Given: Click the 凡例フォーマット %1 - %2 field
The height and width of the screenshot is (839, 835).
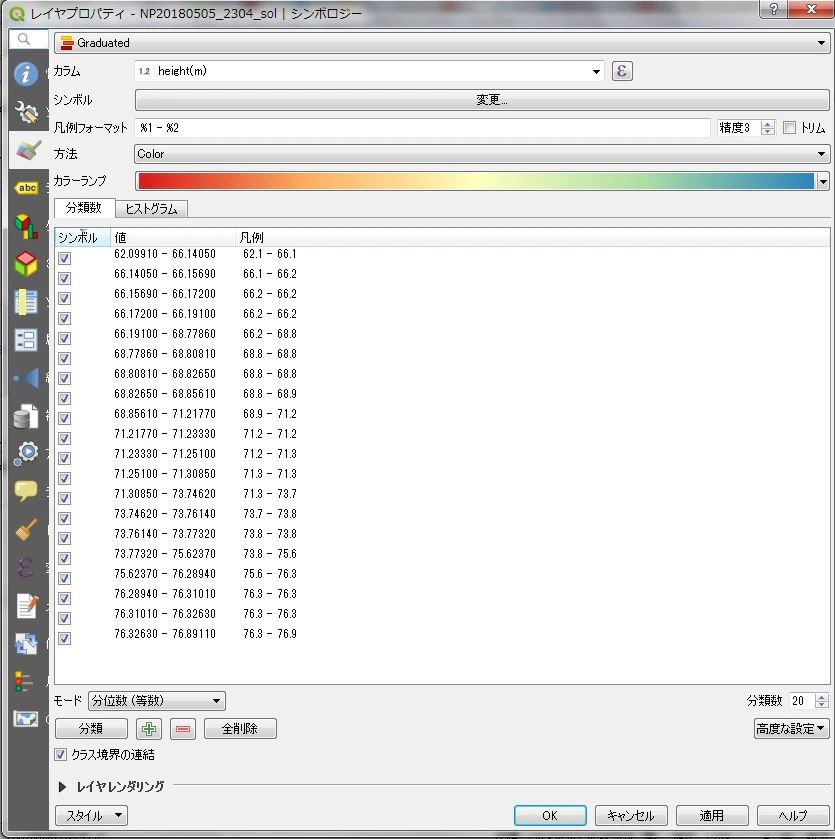Looking at the screenshot, I should (422, 127).
